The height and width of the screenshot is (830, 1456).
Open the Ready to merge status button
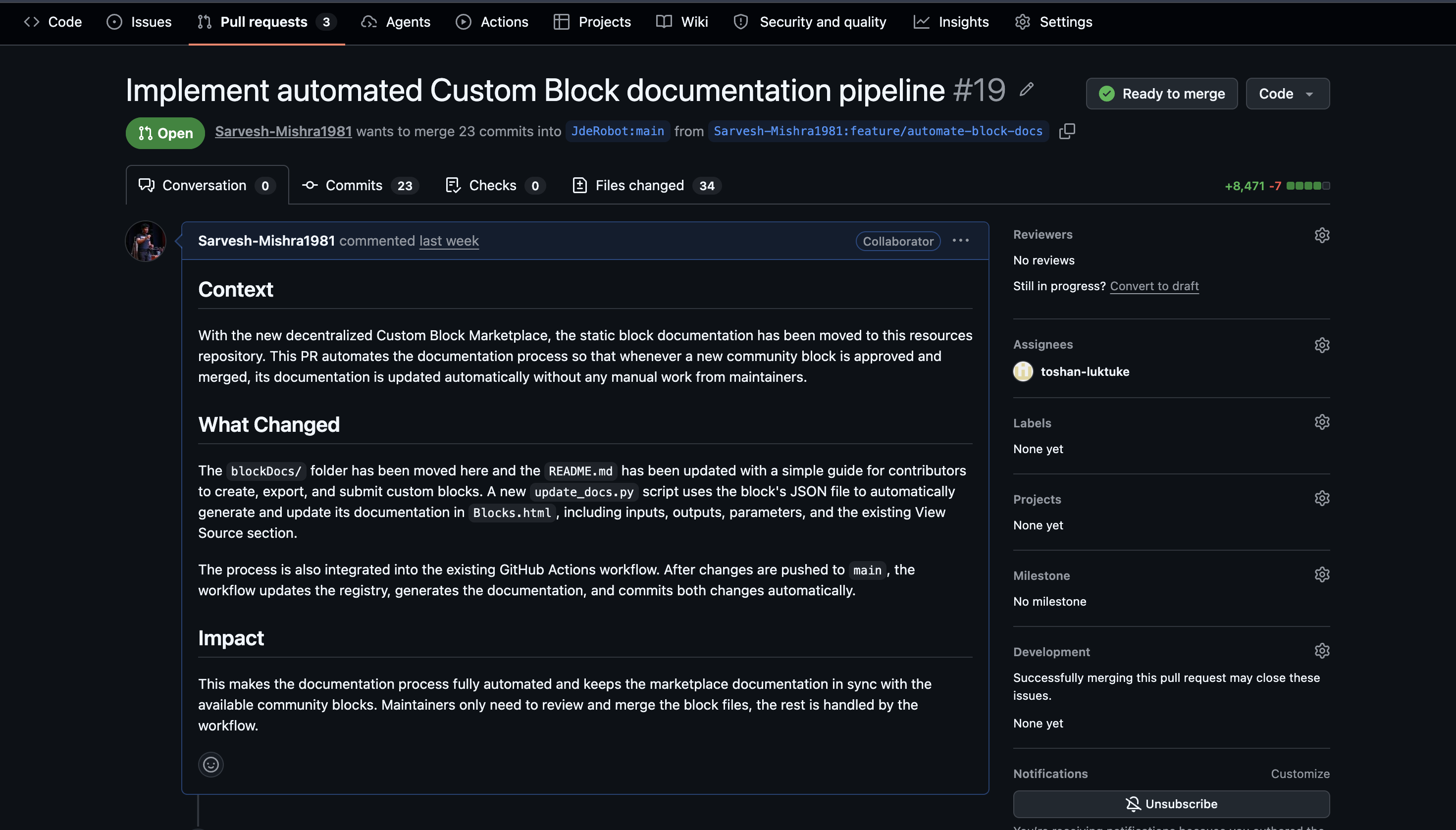(1162, 94)
